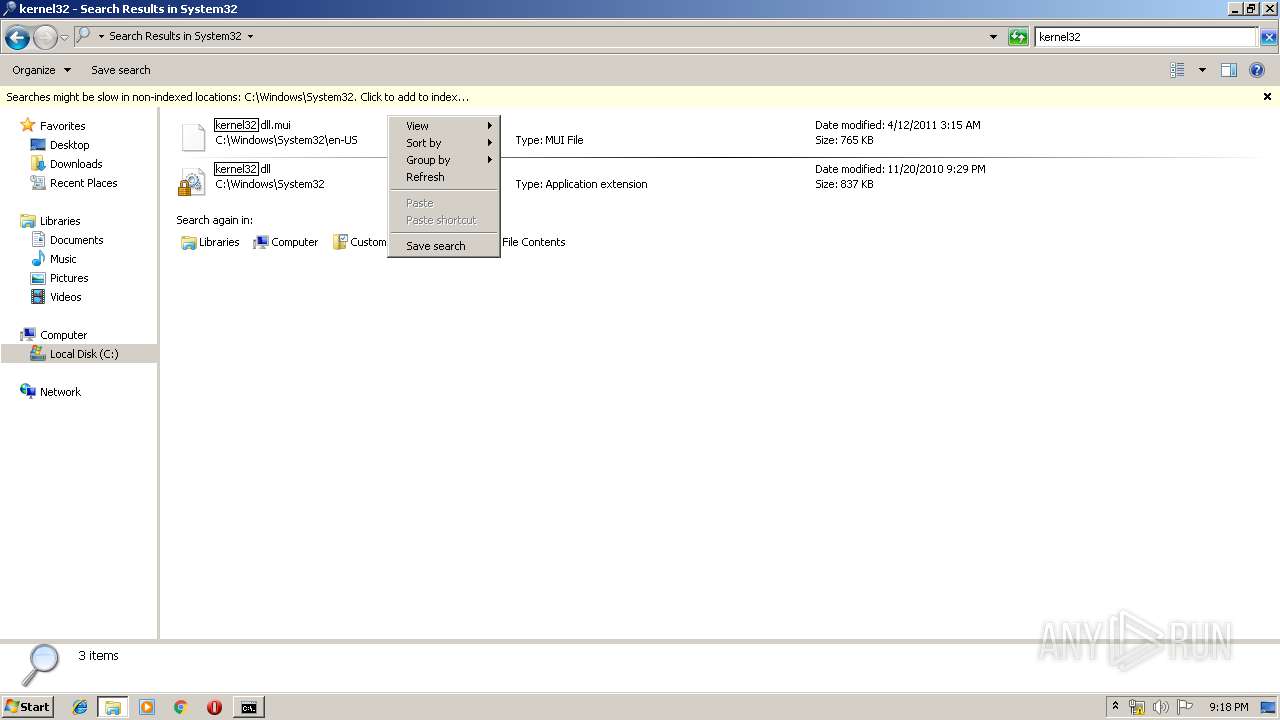Select the kernel32.dll application extension icon
This screenshot has height=720, width=1280.
tap(192, 182)
